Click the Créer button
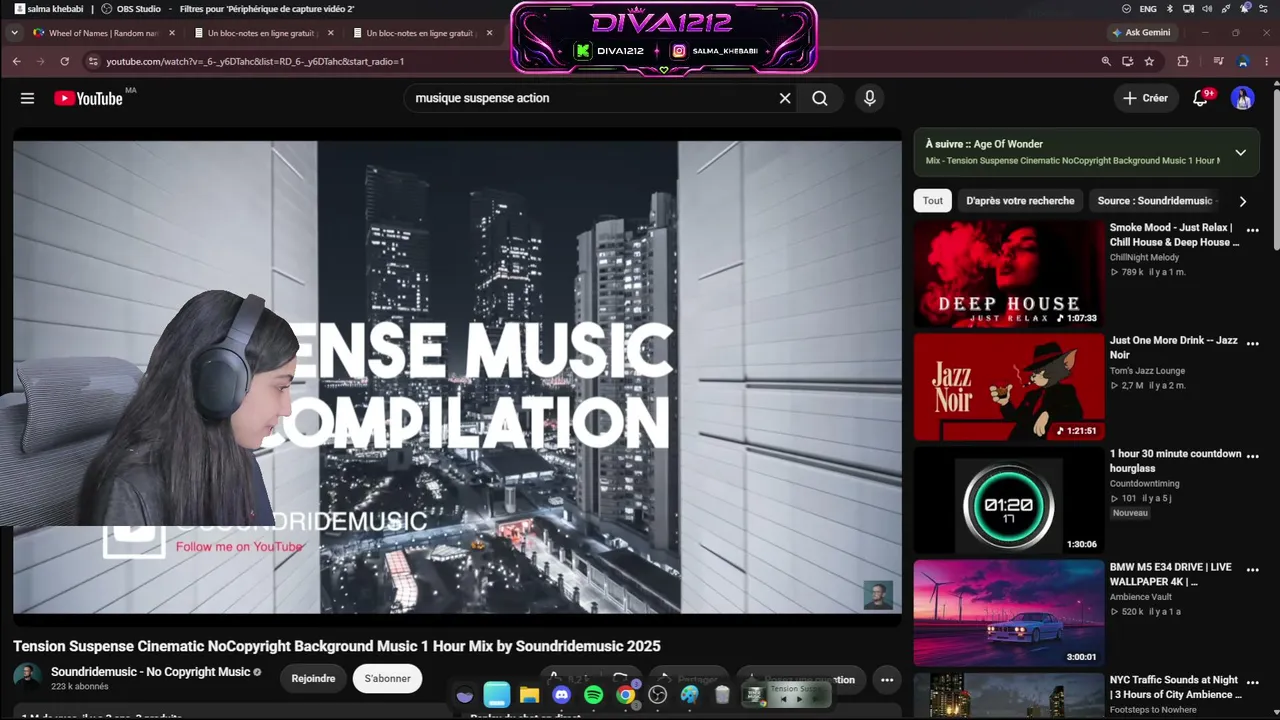 click(1145, 98)
